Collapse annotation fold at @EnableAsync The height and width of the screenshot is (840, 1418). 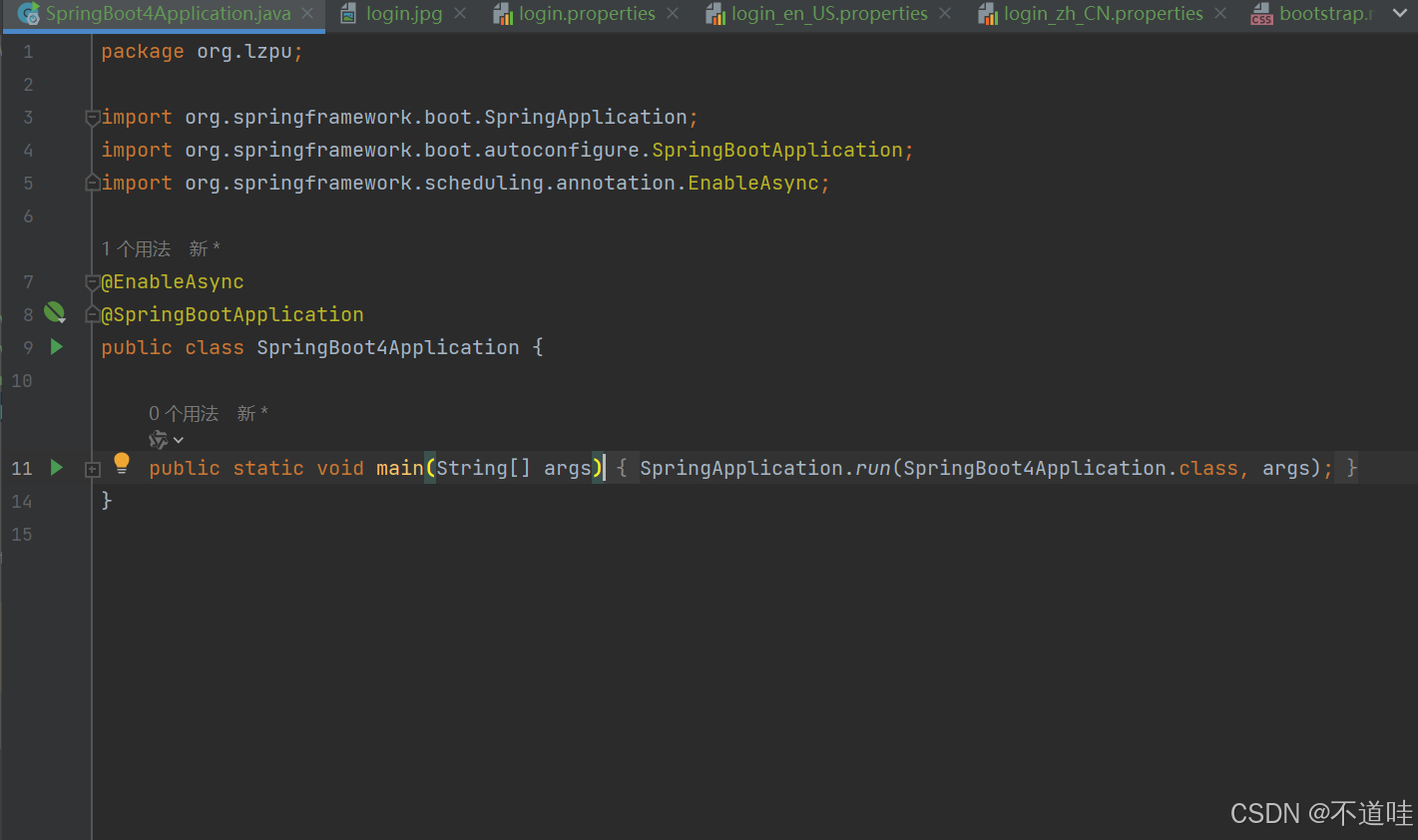click(93, 282)
